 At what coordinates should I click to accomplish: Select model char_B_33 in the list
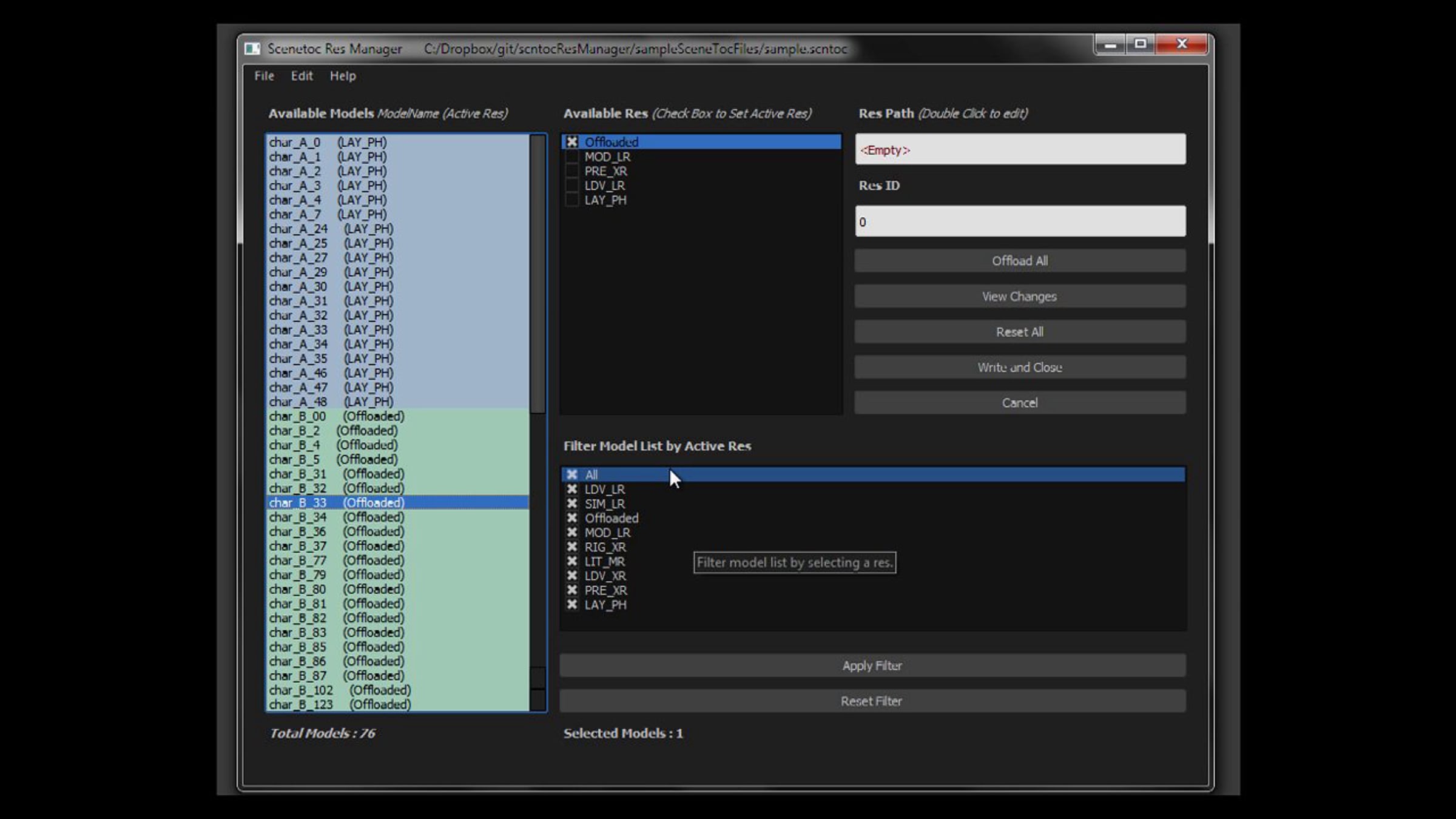[x=397, y=503]
